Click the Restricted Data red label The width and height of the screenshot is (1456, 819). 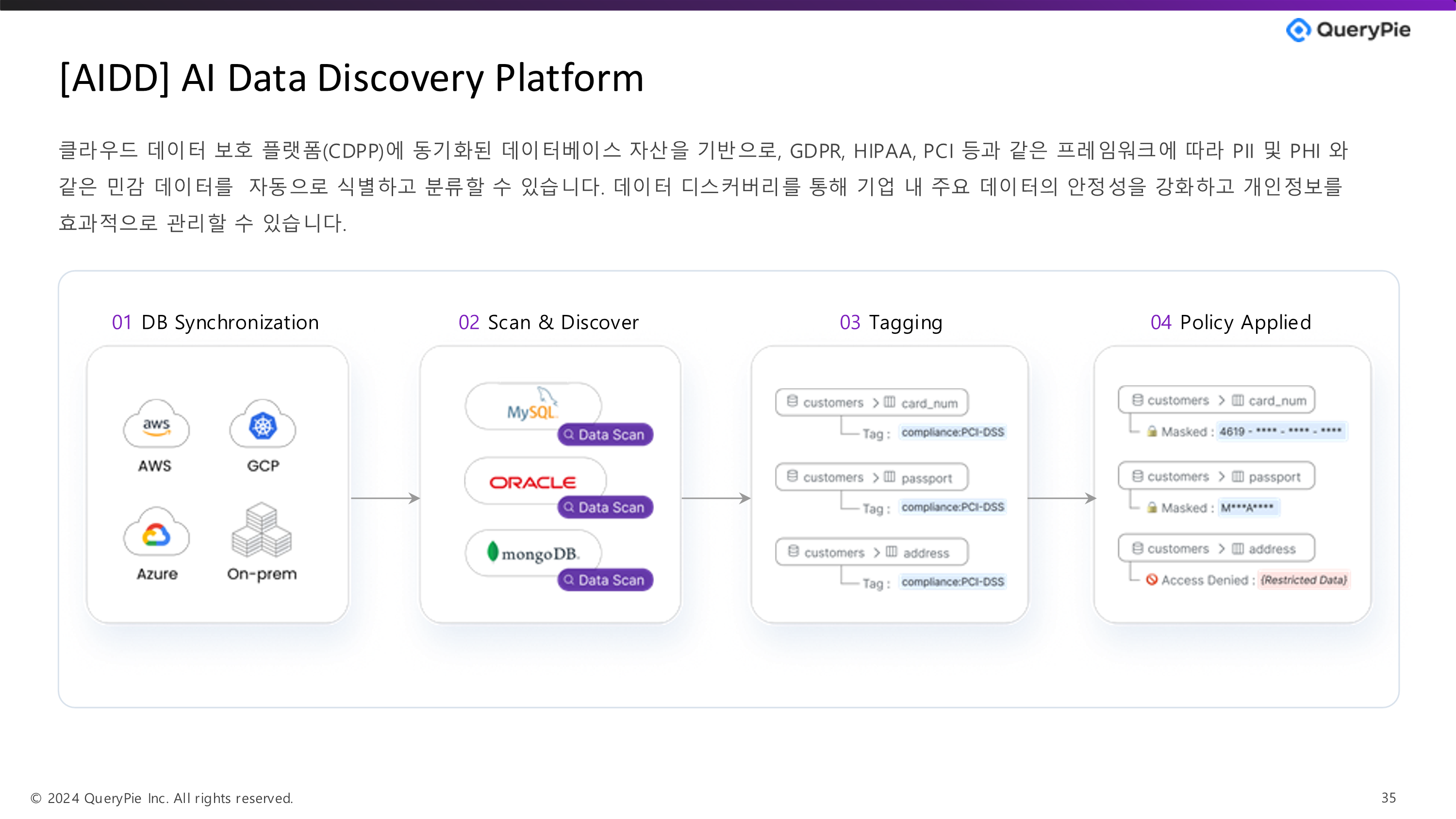[x=1304, y=580]
